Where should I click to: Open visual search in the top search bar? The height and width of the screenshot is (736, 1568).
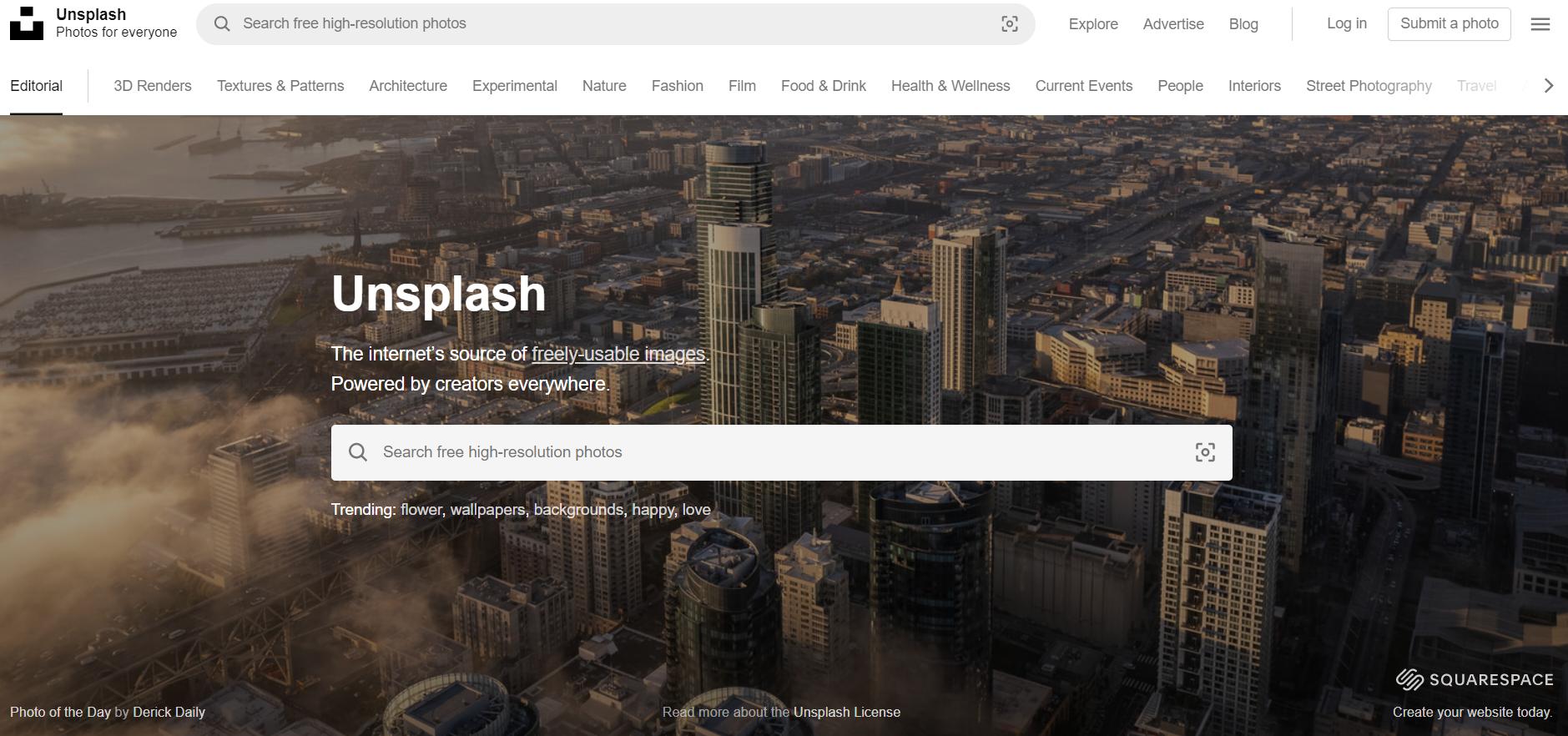[x=1010, y=24]
